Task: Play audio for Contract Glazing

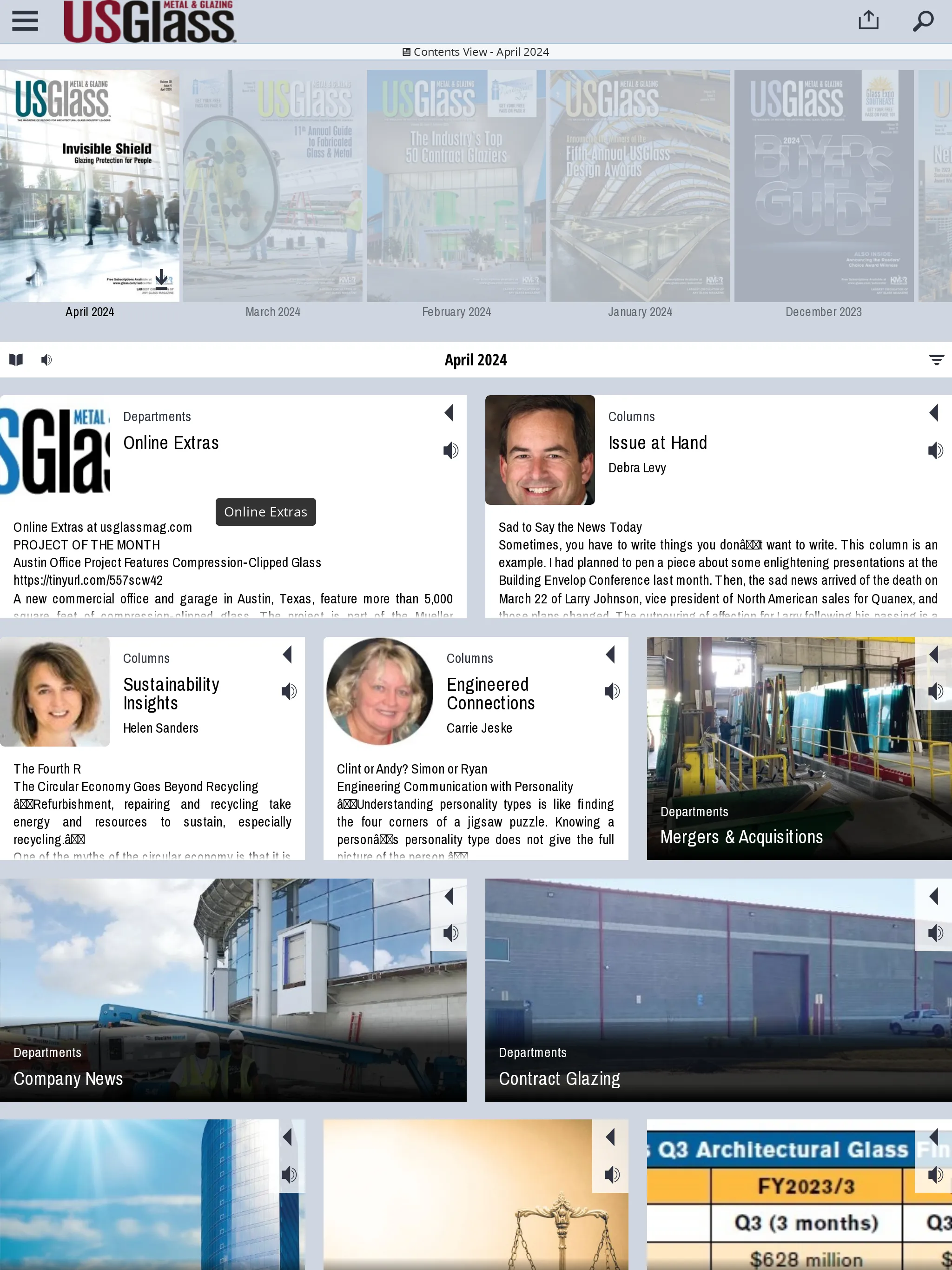Action: 935,933
